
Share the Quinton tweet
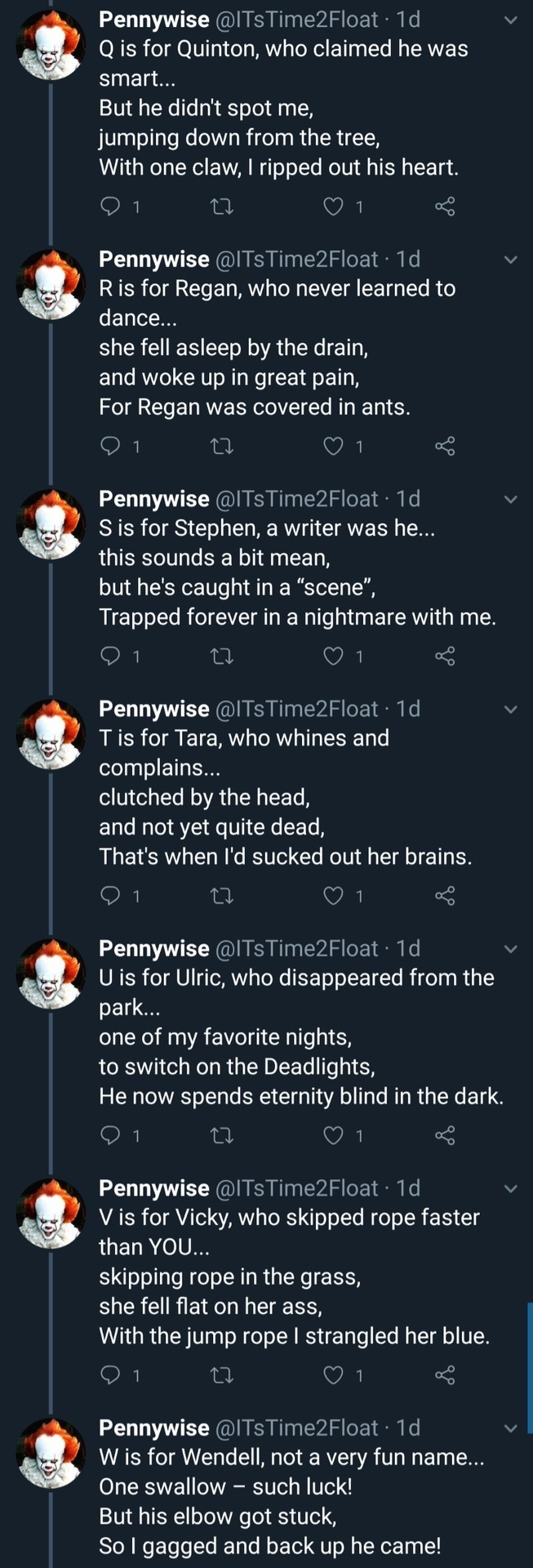[x=445, y=207]
